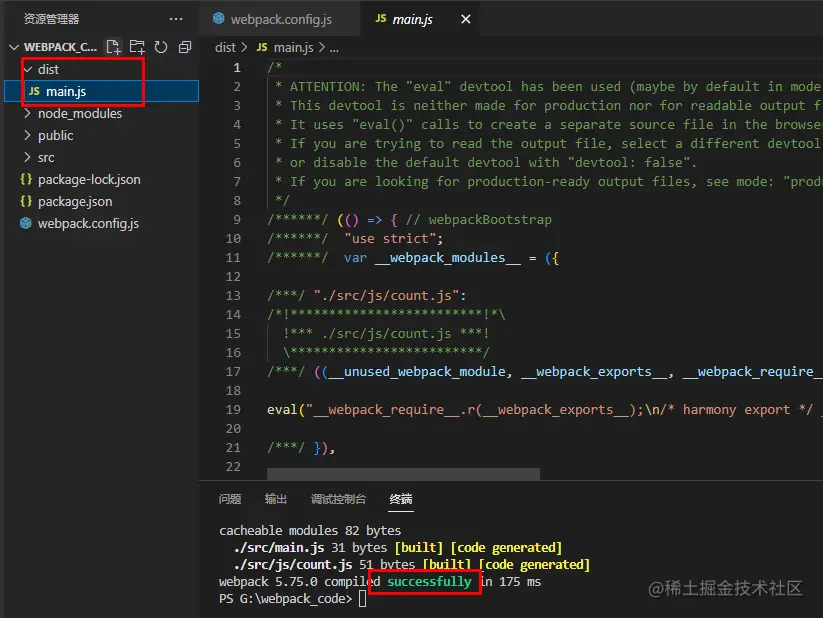Click the editor horizontal scrollbar thumb
Screen dimensions: 823x618
point(403,474)
